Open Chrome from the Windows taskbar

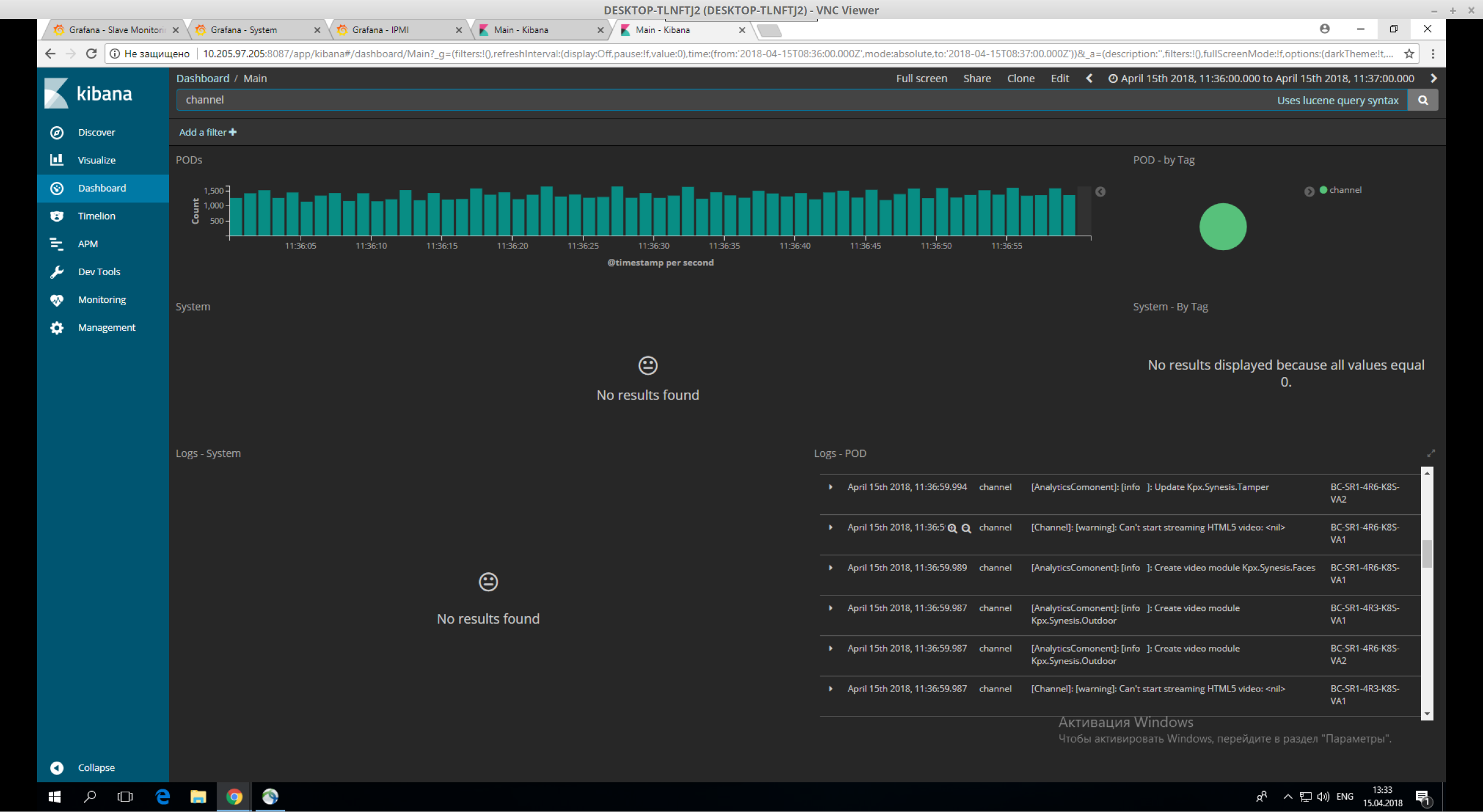(234, 797)
